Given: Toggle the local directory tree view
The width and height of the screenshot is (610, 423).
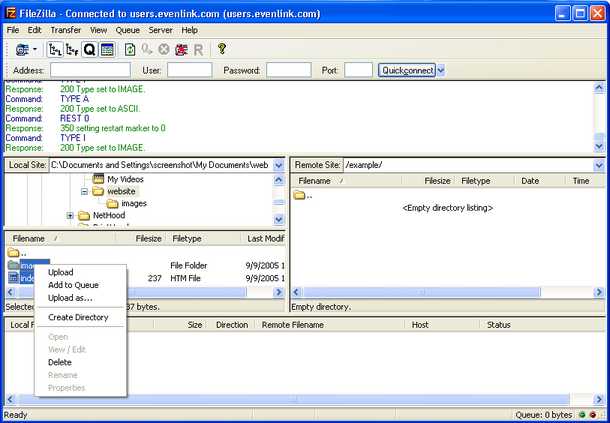Looking at the screenshot, I should pos(55,50).
